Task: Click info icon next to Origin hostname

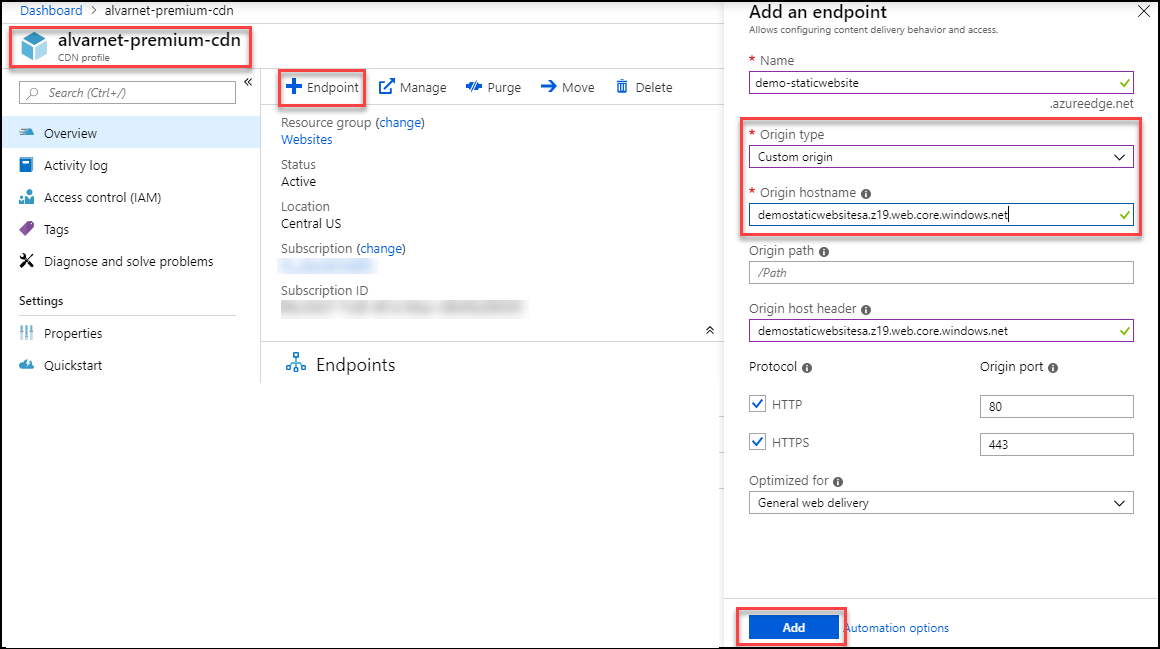Action: click(x=866, y=194)
